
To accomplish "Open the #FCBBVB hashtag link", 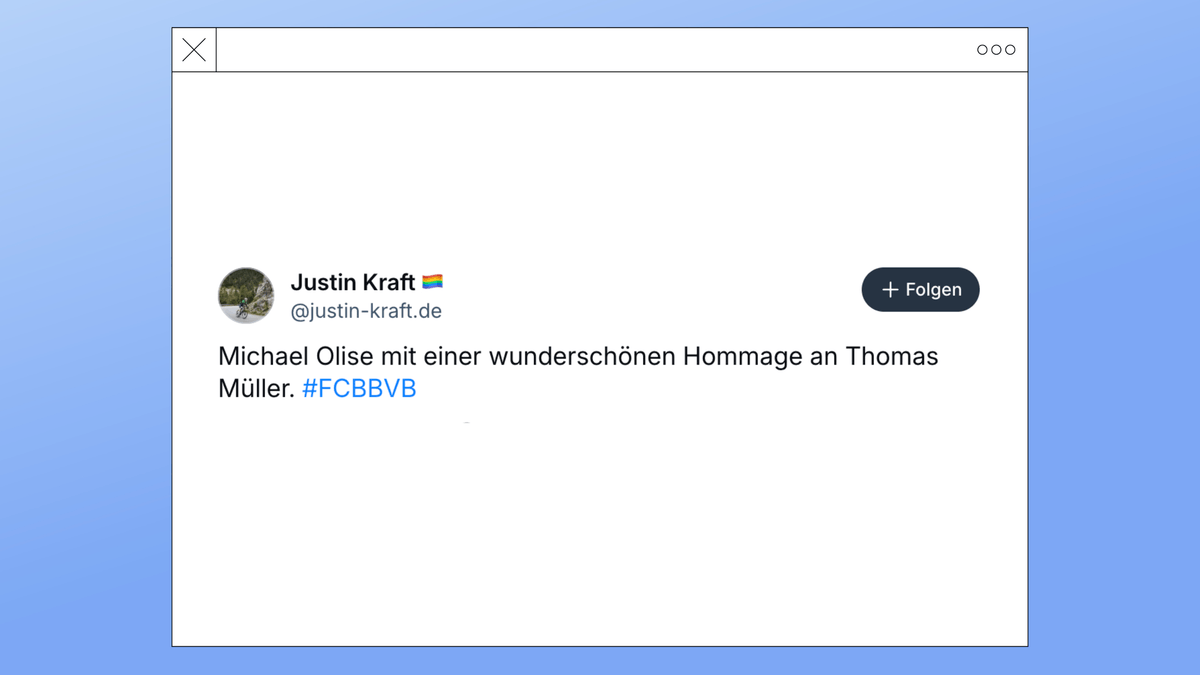I will point(359,390).
